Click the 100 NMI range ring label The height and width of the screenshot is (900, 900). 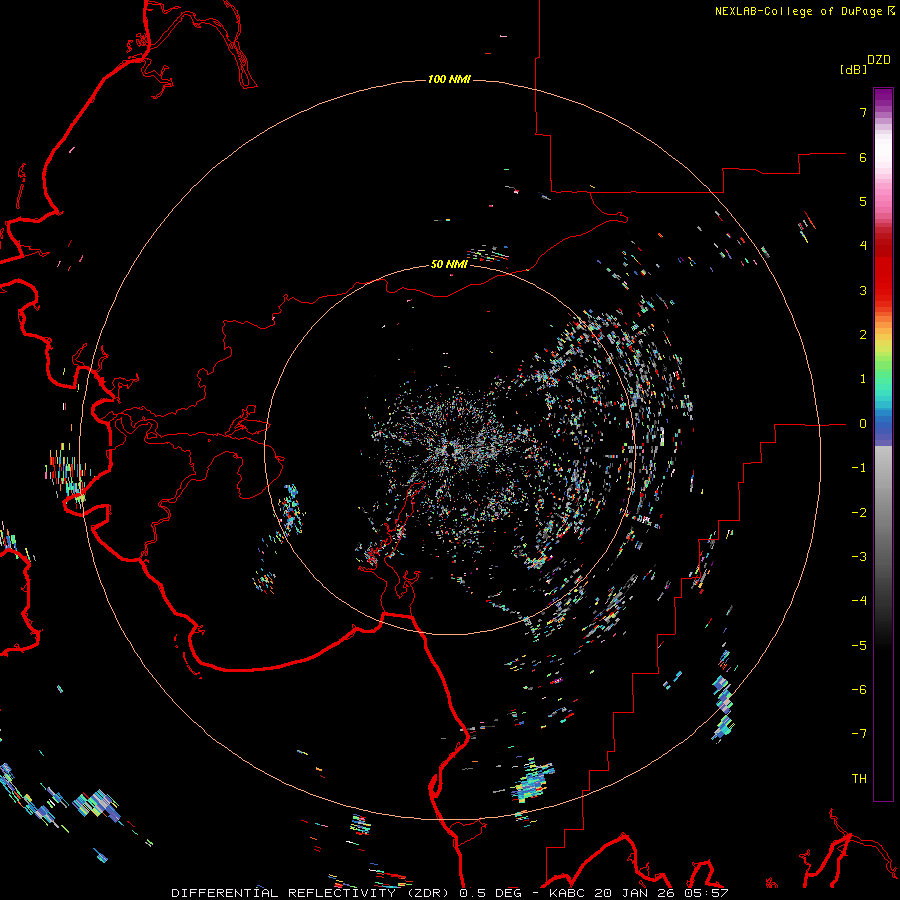click(x=449, y=79)
